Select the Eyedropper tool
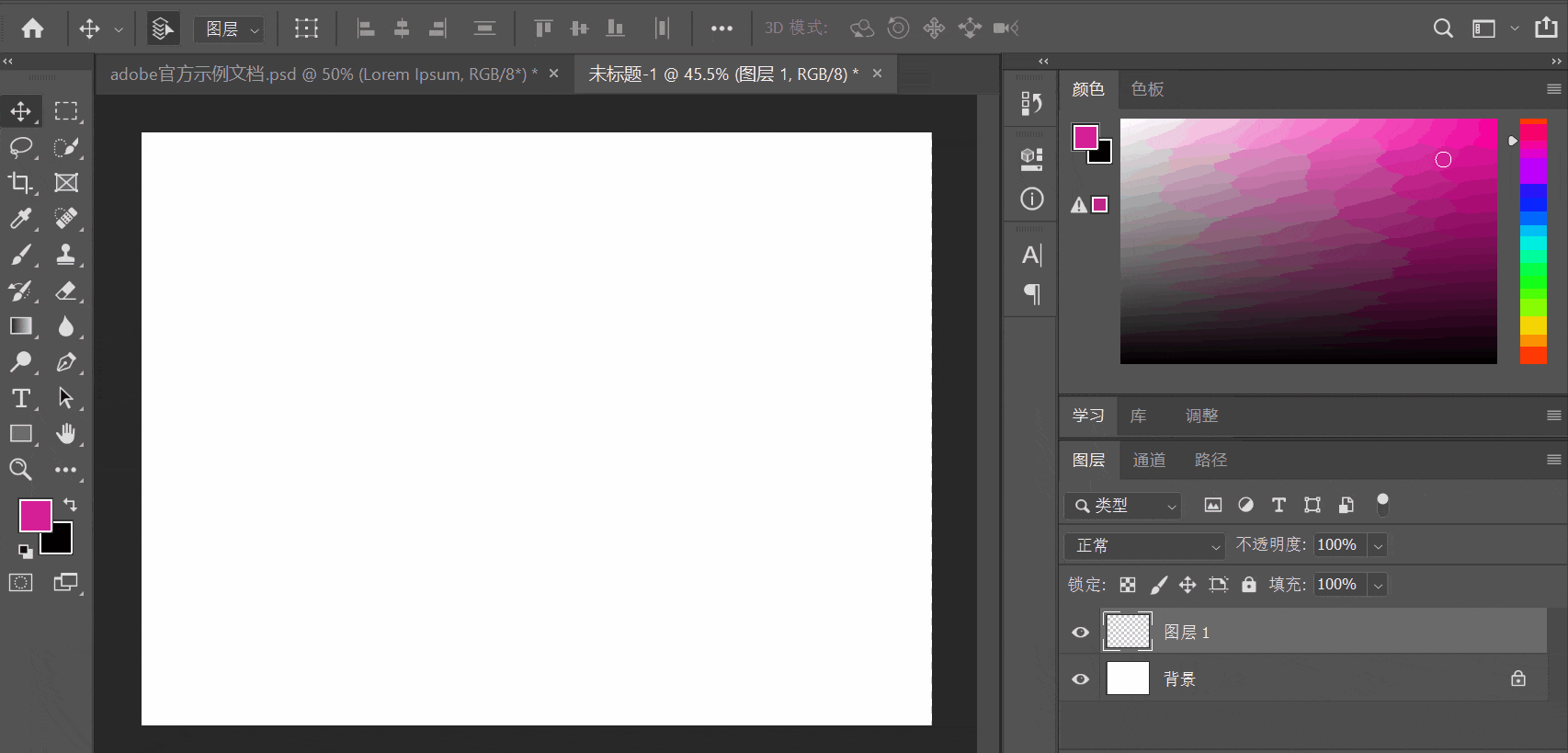The width and height of the screenshot is (1568, 753). click(20, 219)
